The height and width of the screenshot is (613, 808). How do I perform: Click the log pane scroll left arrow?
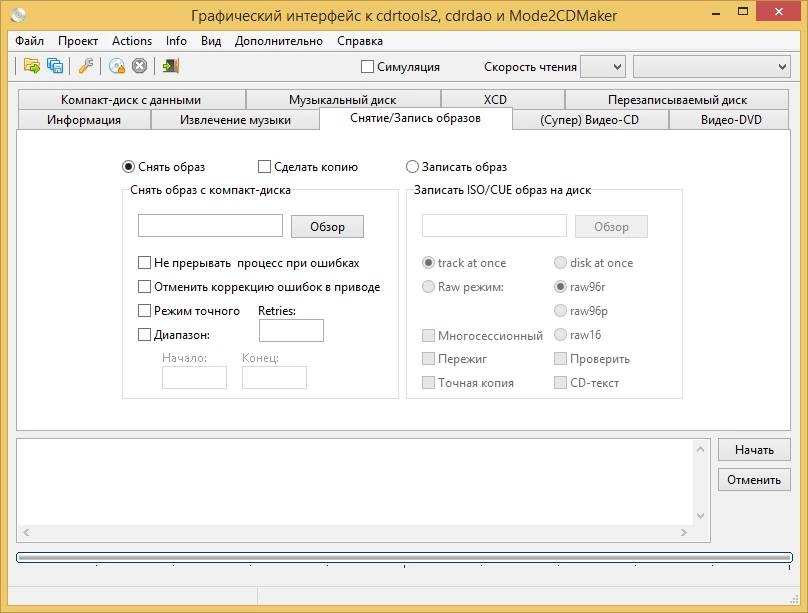click(x=26, y=532)
